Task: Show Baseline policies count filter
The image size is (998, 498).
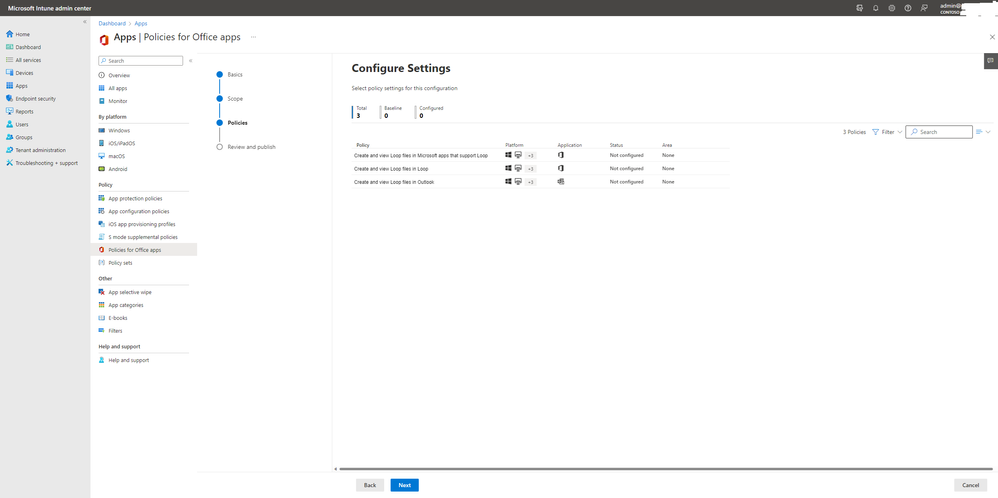Action: pos(392,112)
